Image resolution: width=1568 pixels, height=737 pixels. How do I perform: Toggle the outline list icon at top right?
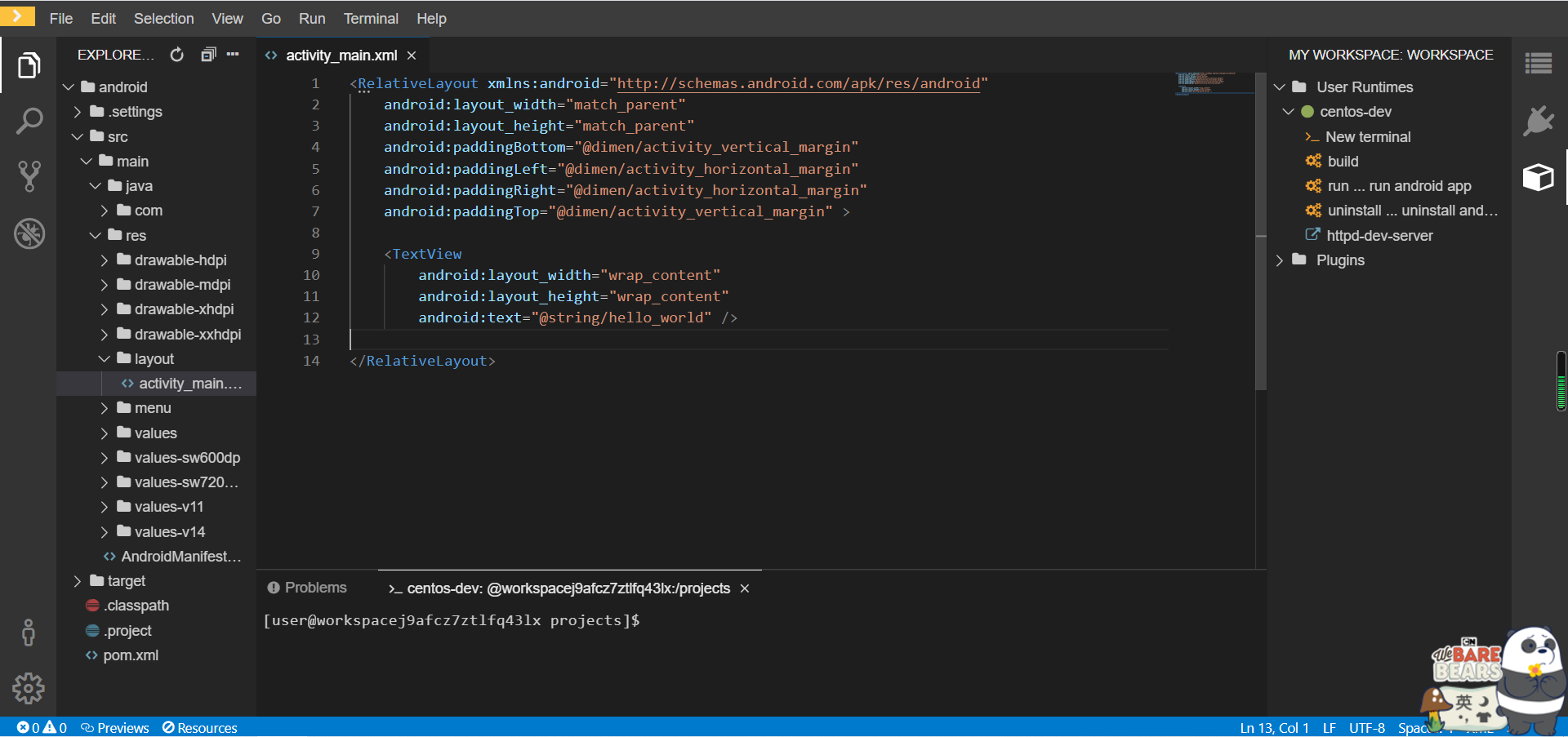[x=1539, y=63]
